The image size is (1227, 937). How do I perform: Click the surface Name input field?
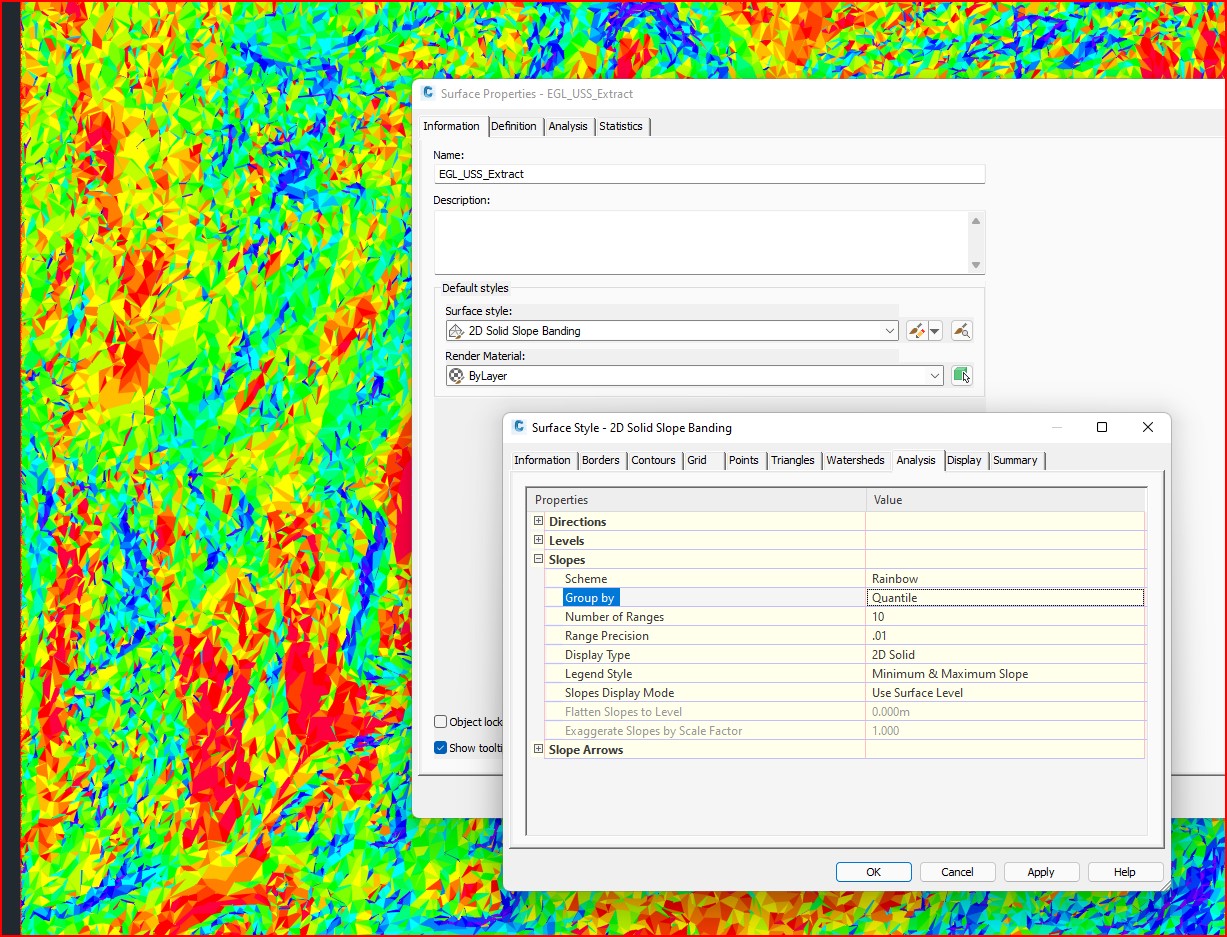709,174
